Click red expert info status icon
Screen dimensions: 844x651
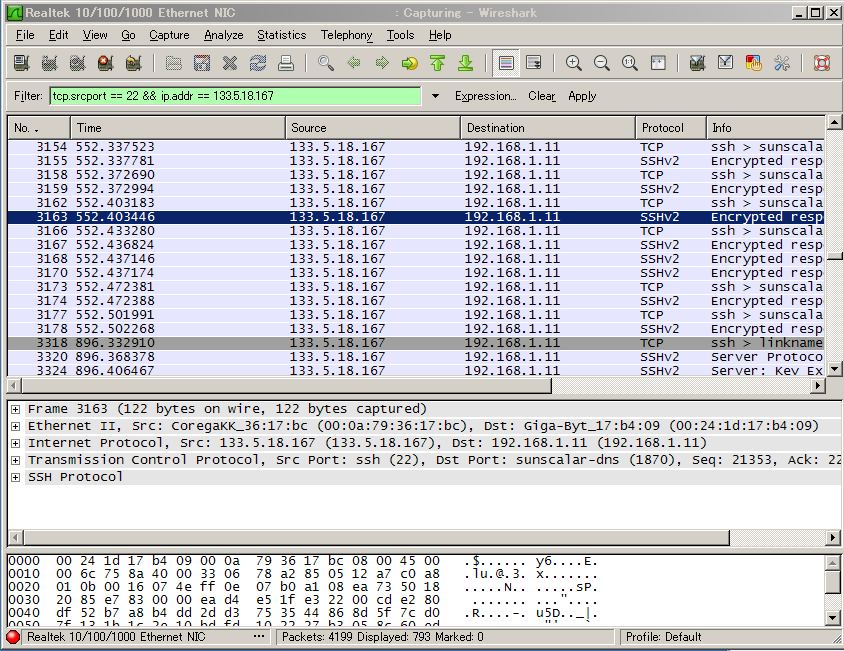point(13,637)
